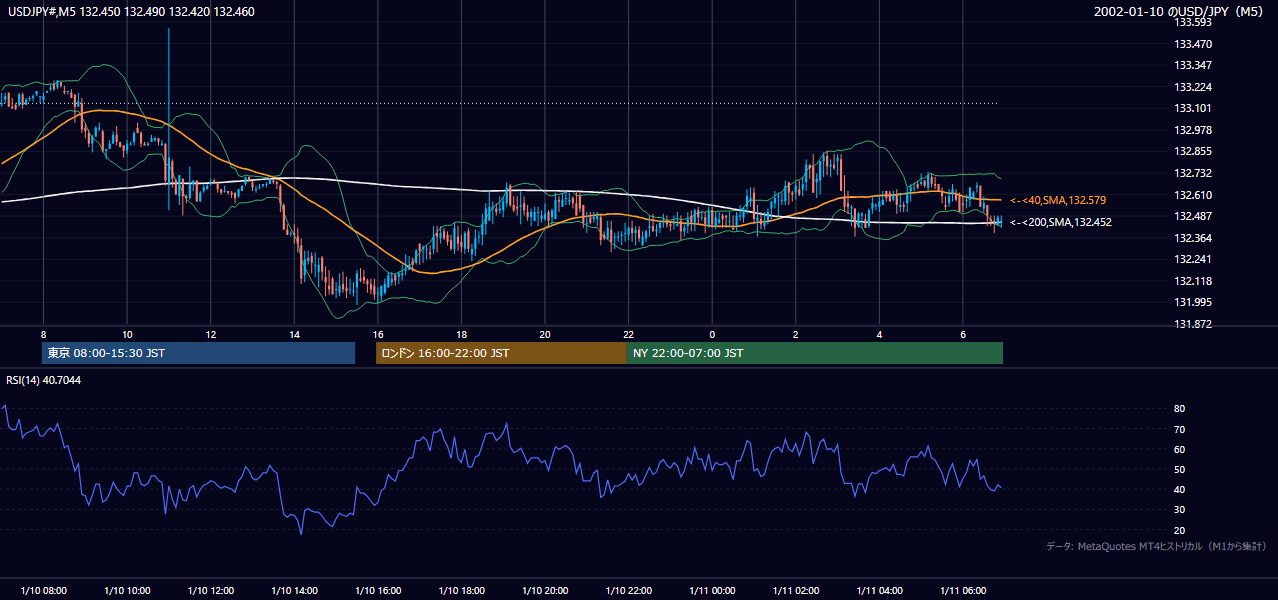Select the London 16:00-22:00 JST session bar
Screen dimensions: 1278x600
click(501, 353)
